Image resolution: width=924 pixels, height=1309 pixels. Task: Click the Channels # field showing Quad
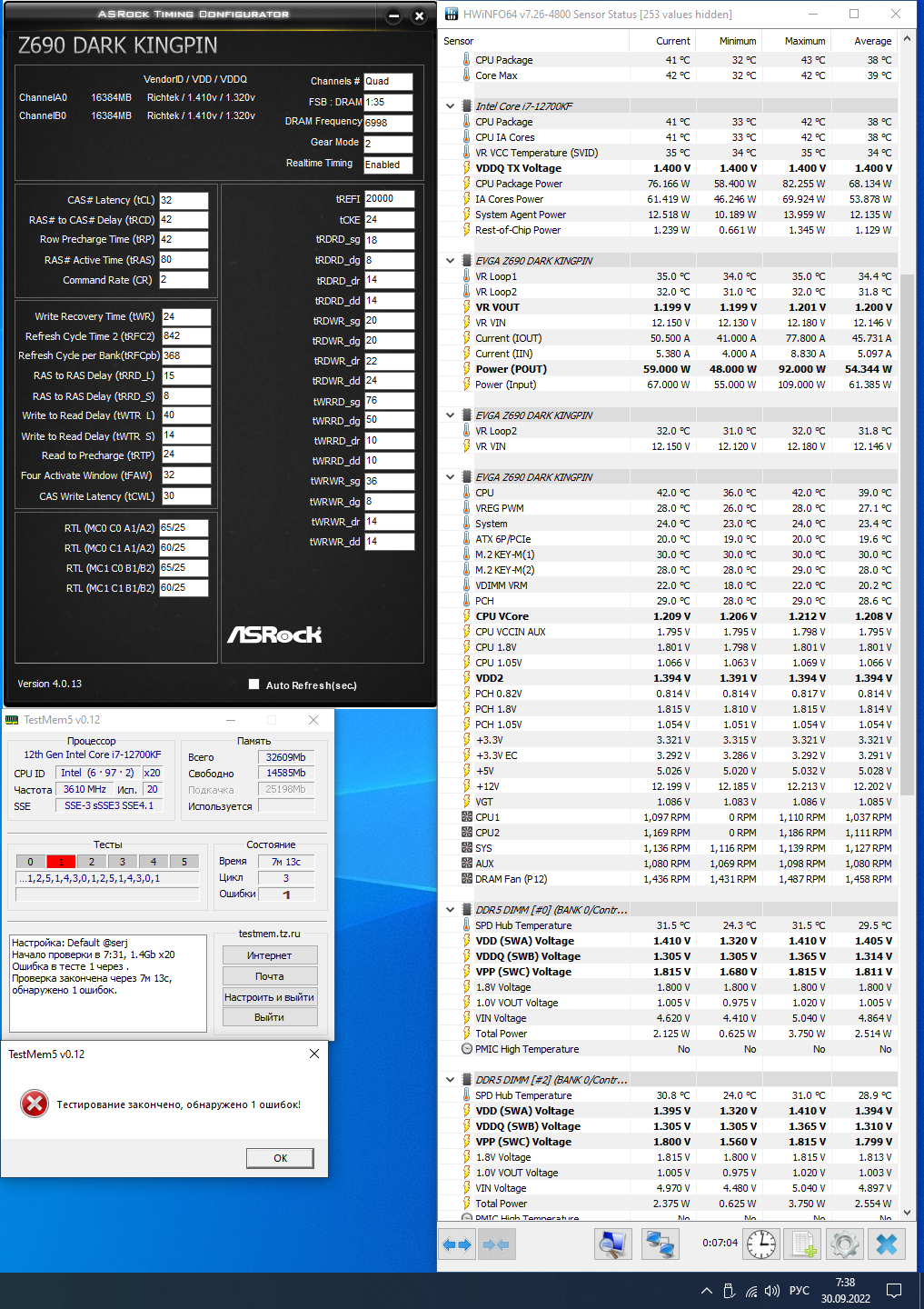click(x=388, y=81)
